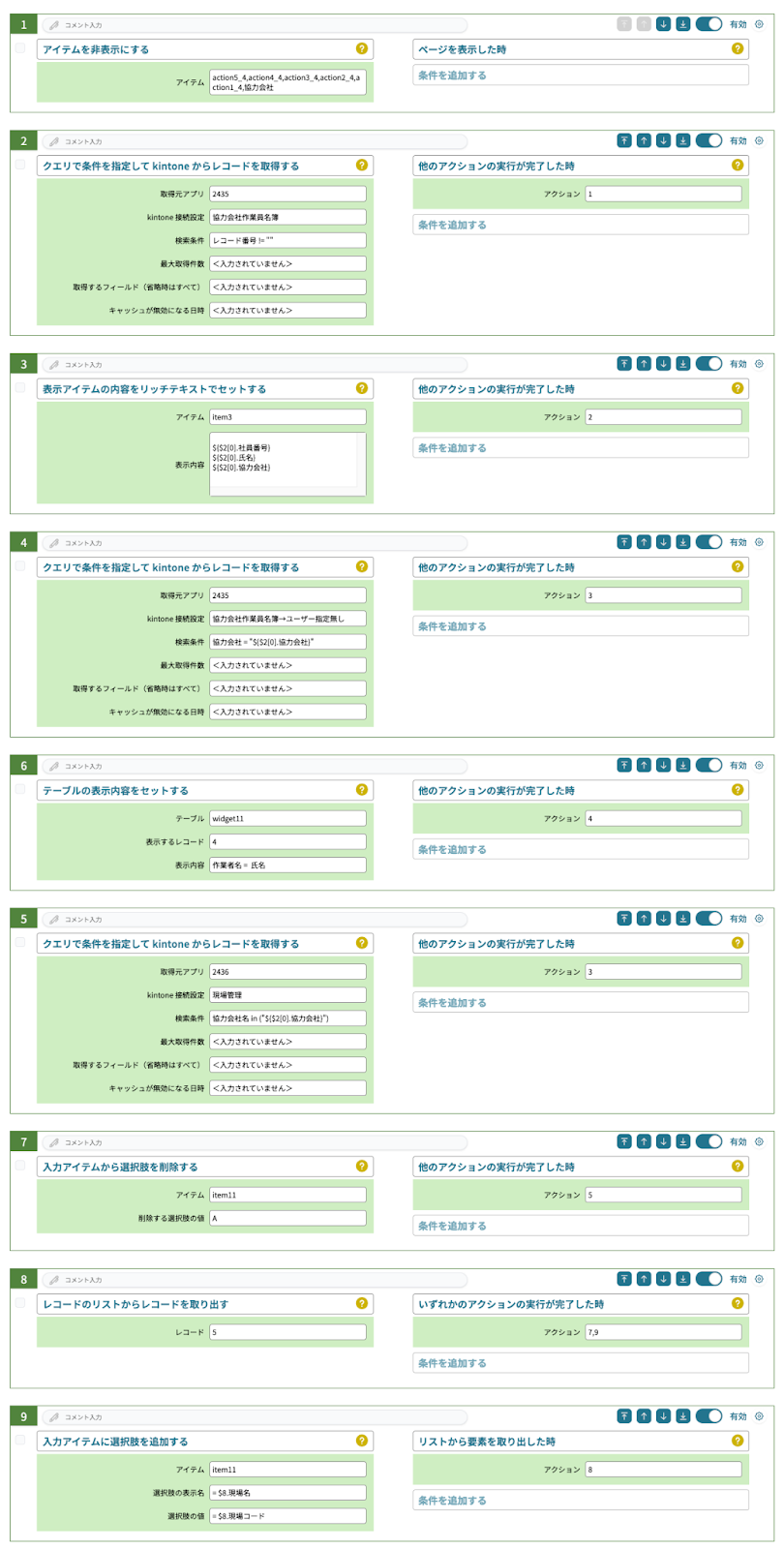This screenshot has width=784, height=1549.
Task: Move action 8 to the top
Action: tap(624, 1279)
